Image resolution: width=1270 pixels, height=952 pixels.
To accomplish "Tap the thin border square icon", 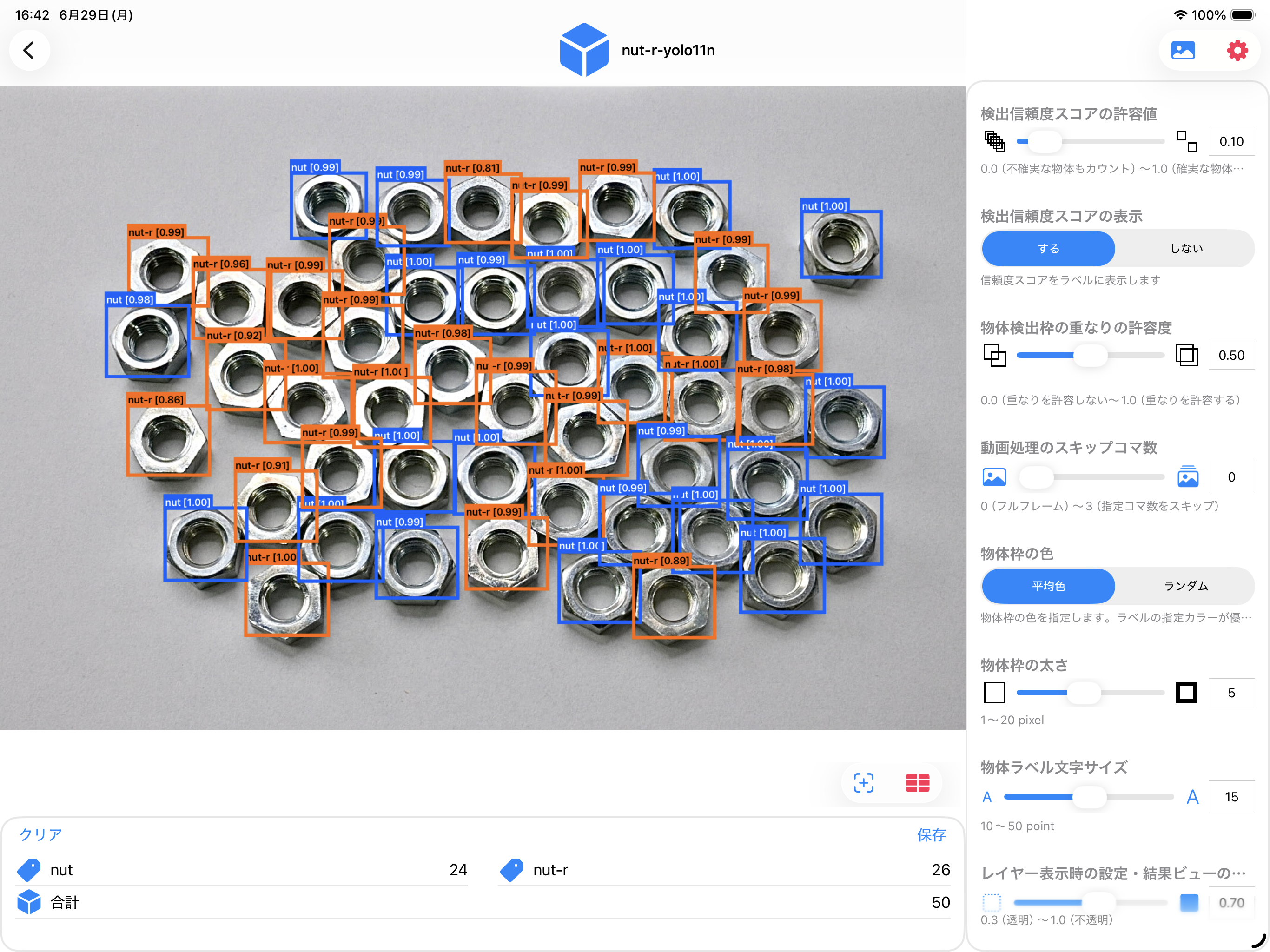I will [994, 693].
